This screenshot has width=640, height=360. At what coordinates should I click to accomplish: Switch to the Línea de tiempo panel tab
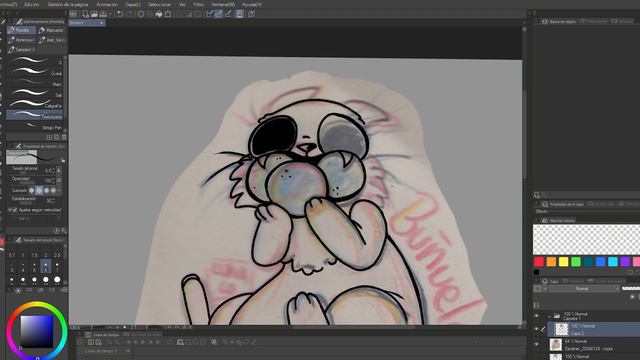click(102, 335)
